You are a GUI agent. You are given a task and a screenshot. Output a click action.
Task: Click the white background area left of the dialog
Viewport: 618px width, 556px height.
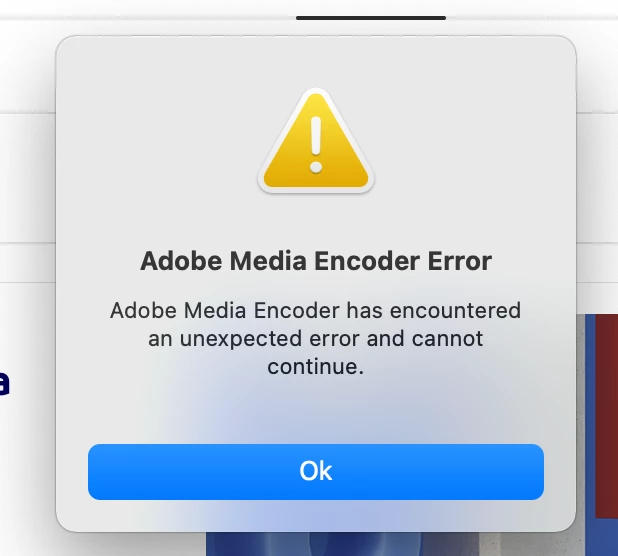click(x=28, y=177)
